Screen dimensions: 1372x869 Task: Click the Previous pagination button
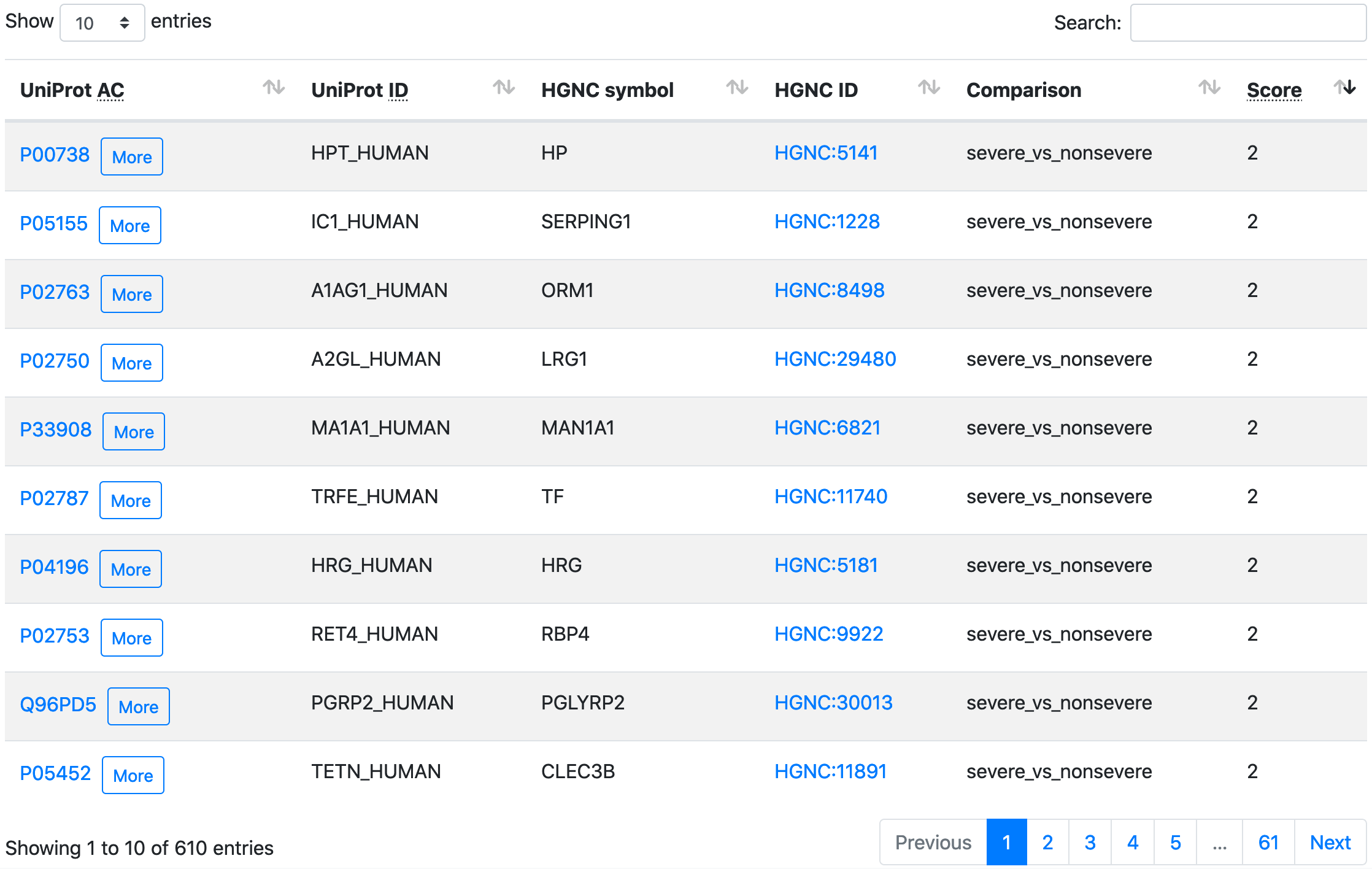click(933, 842)
